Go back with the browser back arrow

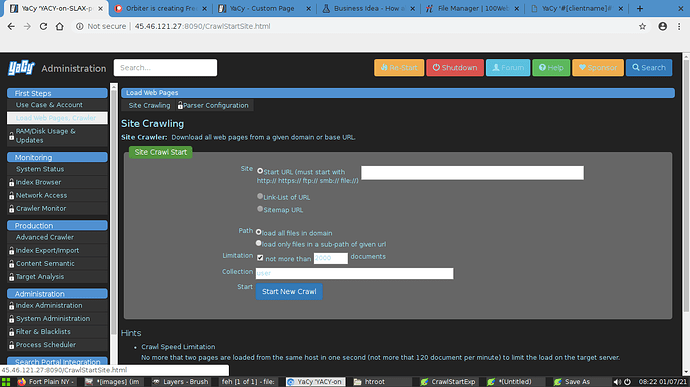[x=11, y=26]
